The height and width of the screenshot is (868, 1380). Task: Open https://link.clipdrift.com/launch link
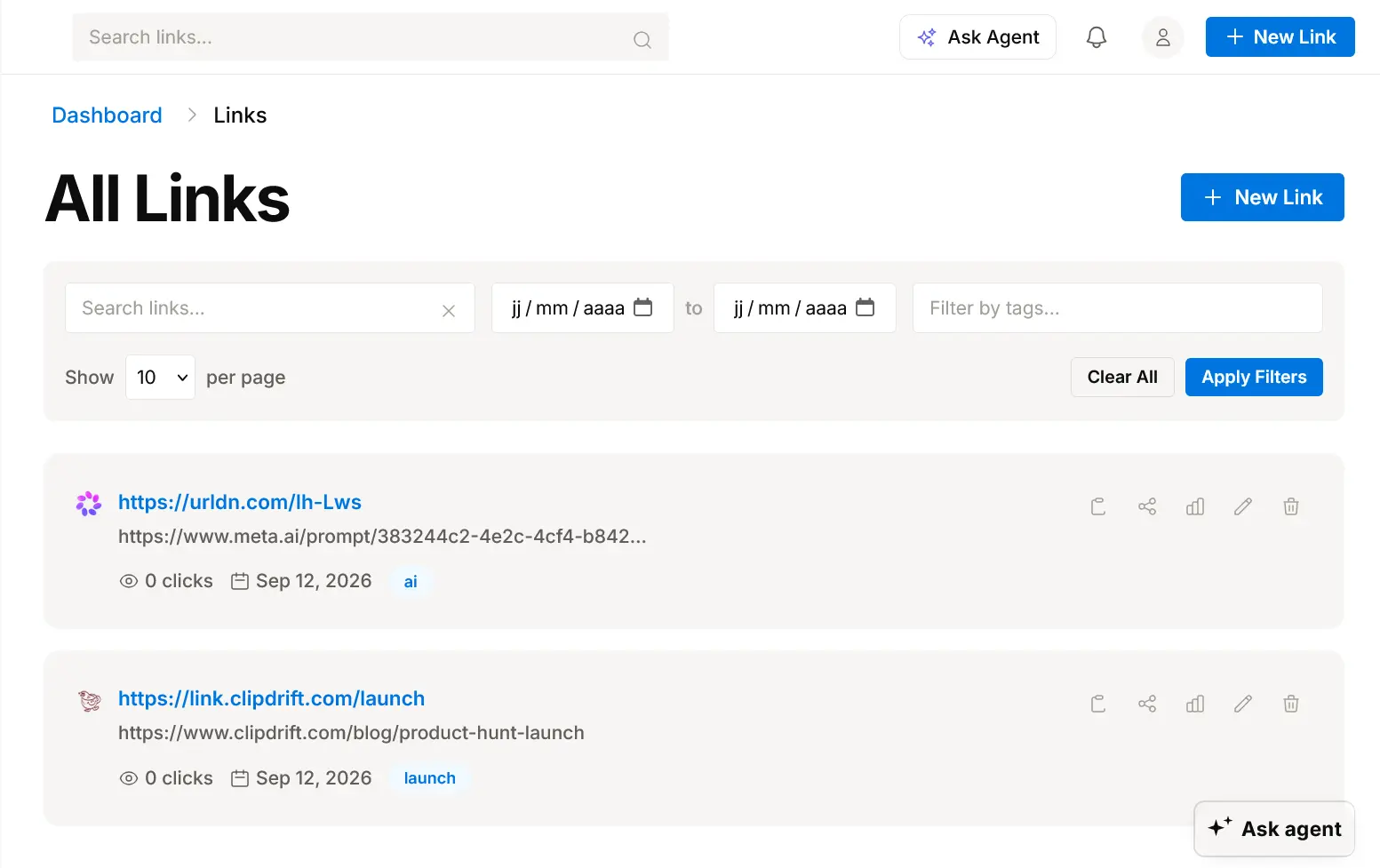click(271, 698)
